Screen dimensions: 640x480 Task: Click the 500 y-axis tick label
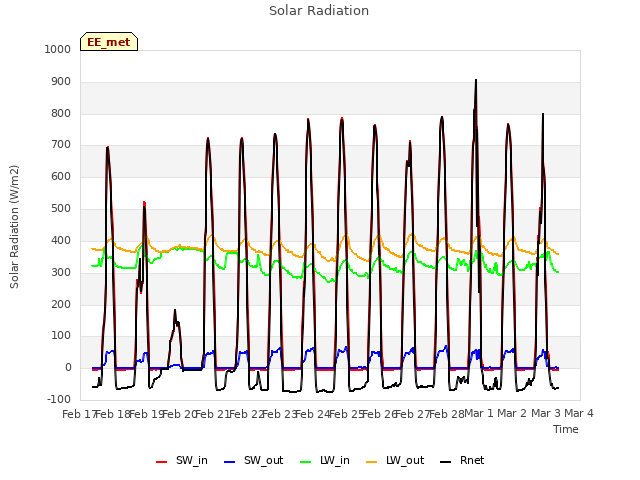(61, 209)
